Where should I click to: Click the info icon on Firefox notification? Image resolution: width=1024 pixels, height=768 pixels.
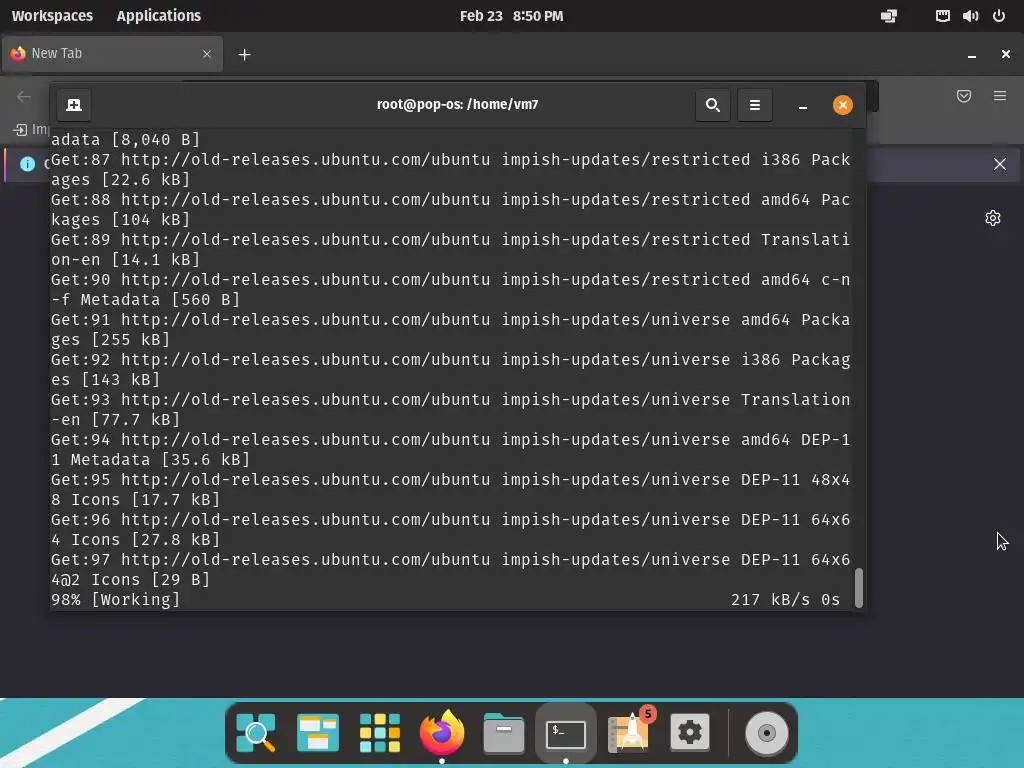(27, 164)
